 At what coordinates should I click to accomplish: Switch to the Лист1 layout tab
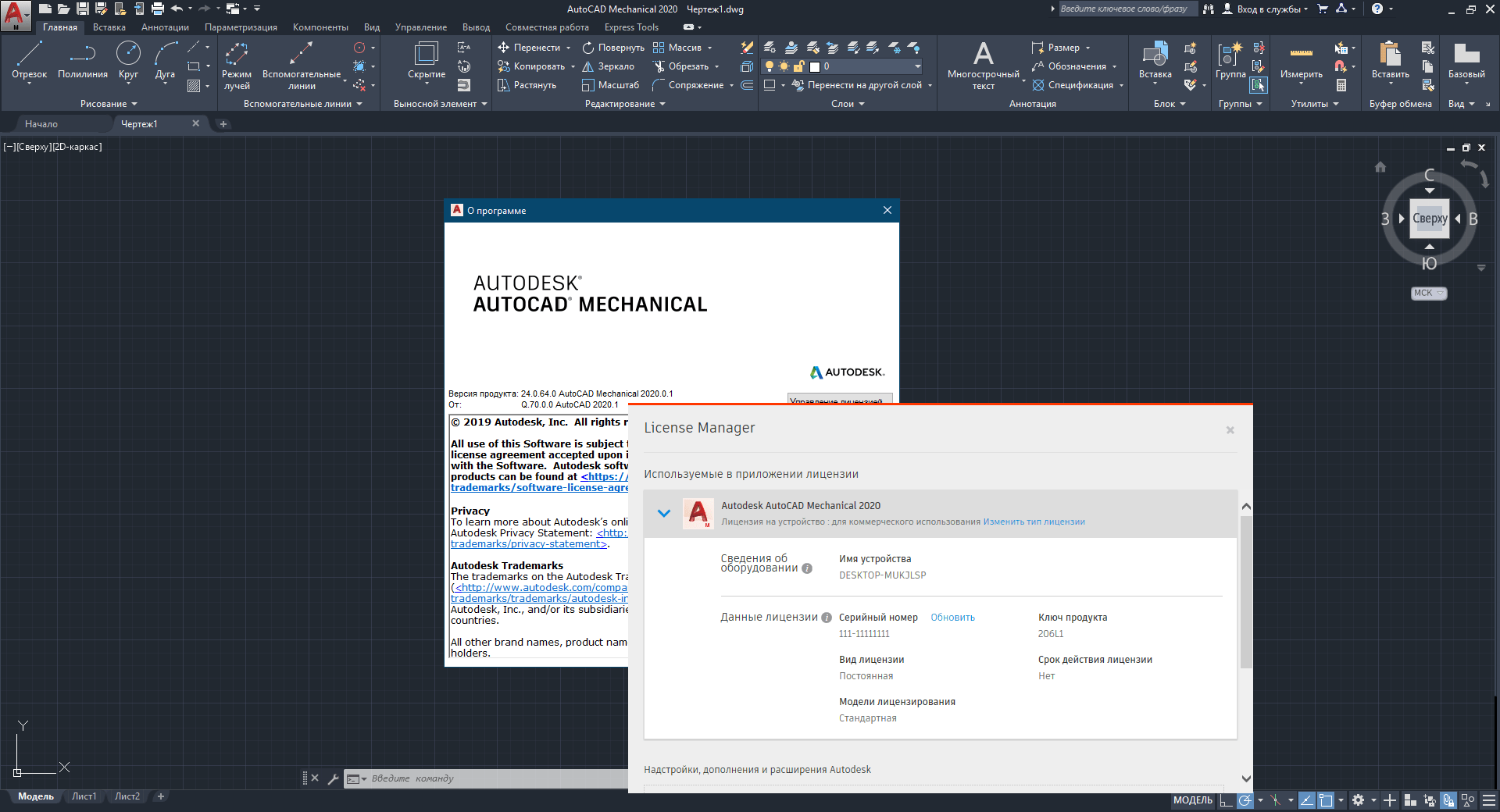tap(84, 796)
